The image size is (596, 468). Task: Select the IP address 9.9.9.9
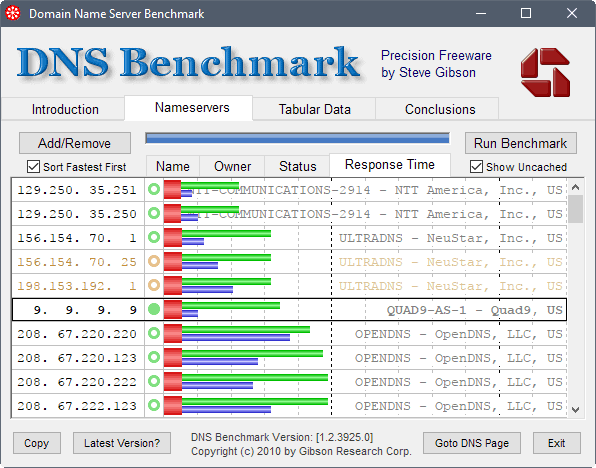(x=85, y=310)
